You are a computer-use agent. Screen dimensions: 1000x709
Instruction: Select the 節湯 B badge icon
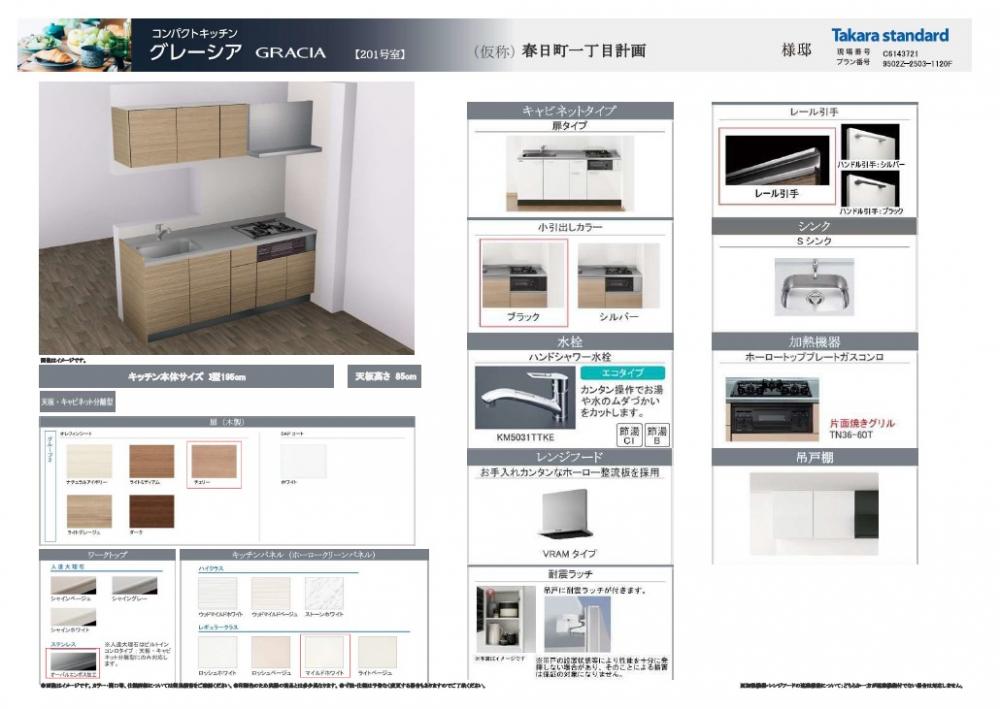pyautogui.click(x=657, y=434)
